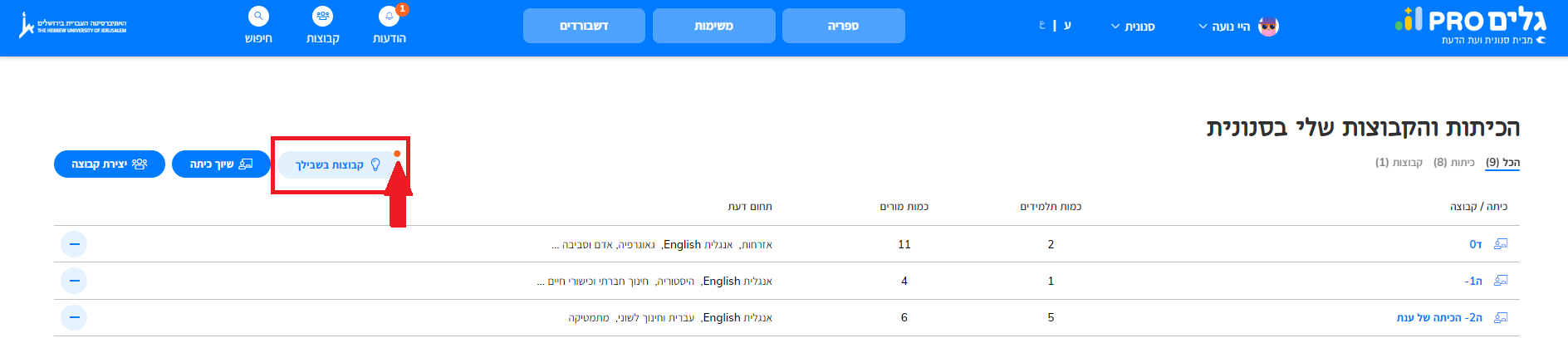The width and height of the screenshot is (1568, 338).
Task: Switch to the ספריה tab
Action: pyautogui.click(x=843, y=26)
